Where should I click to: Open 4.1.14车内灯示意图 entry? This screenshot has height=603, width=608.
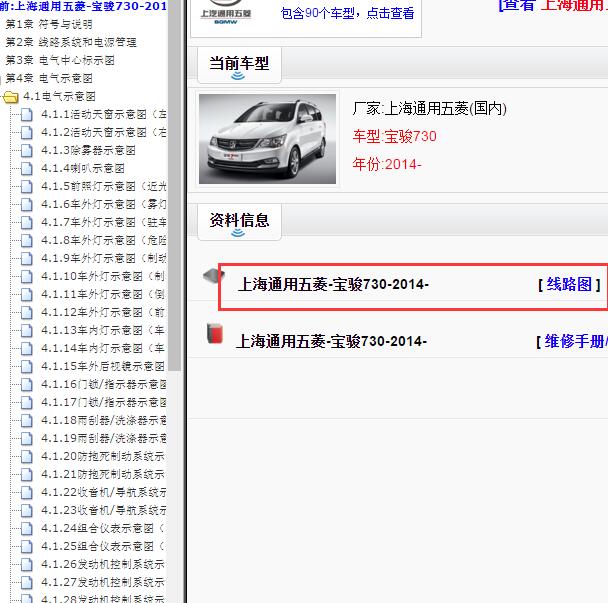[103, 348]
